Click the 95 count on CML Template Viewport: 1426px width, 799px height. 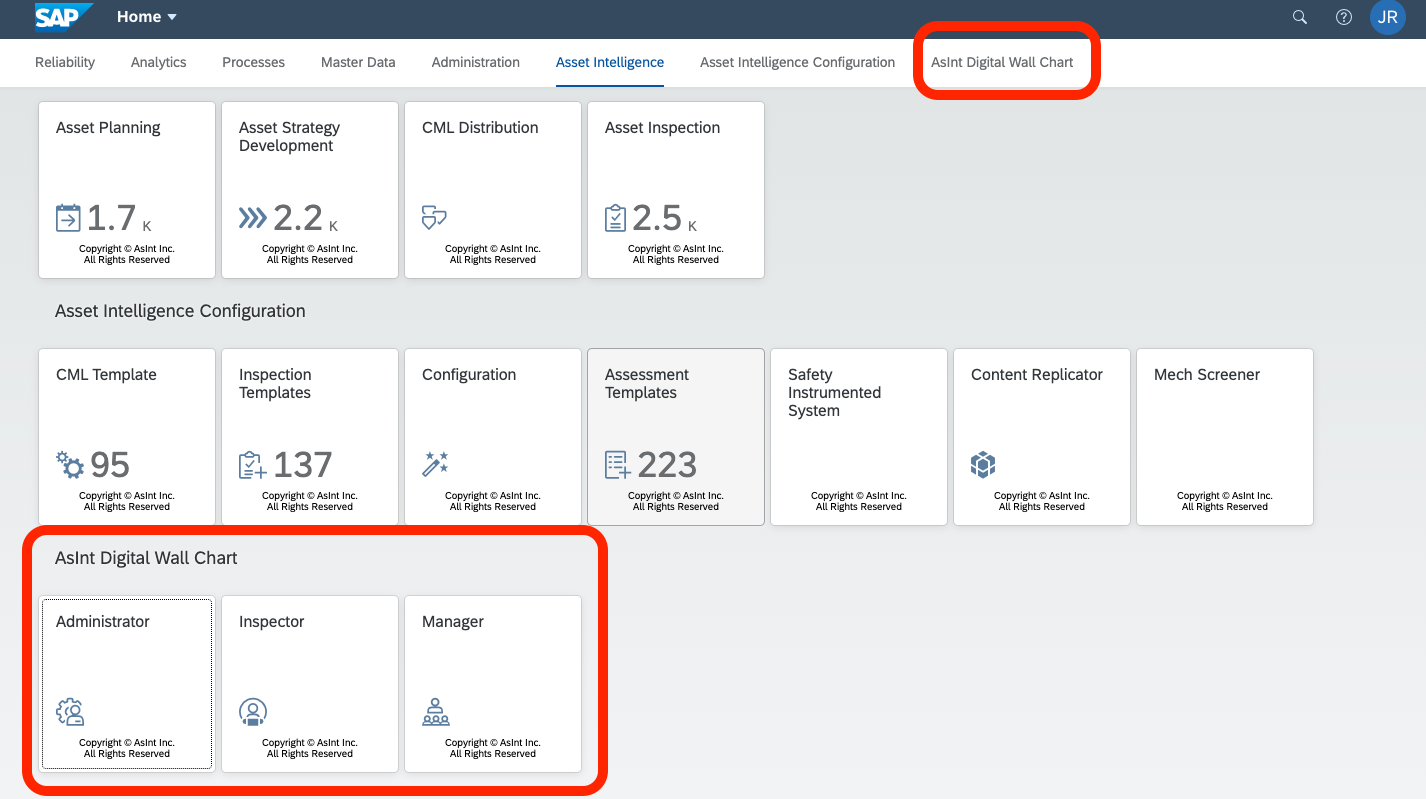pyautogui.click(x=110, y=465)
